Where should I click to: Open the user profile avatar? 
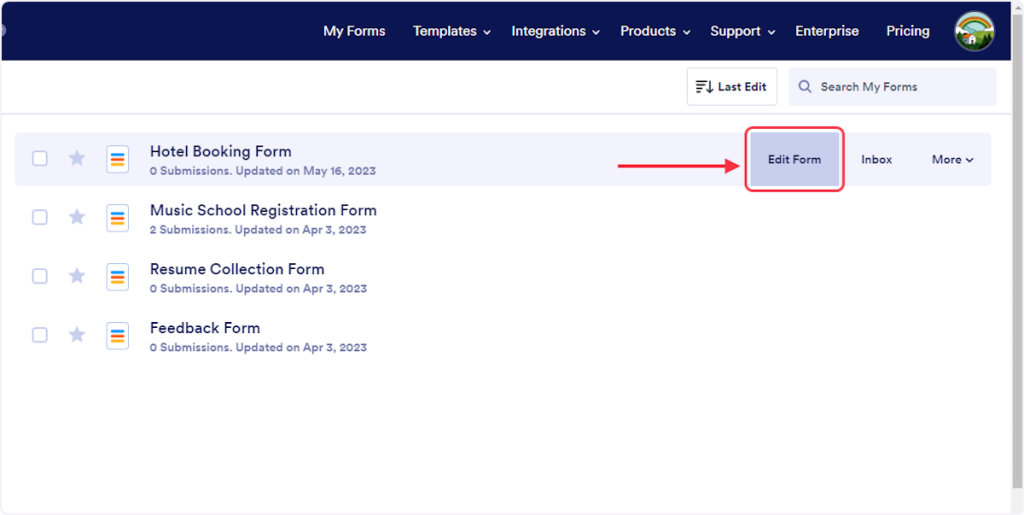click(x=974, y=31)
